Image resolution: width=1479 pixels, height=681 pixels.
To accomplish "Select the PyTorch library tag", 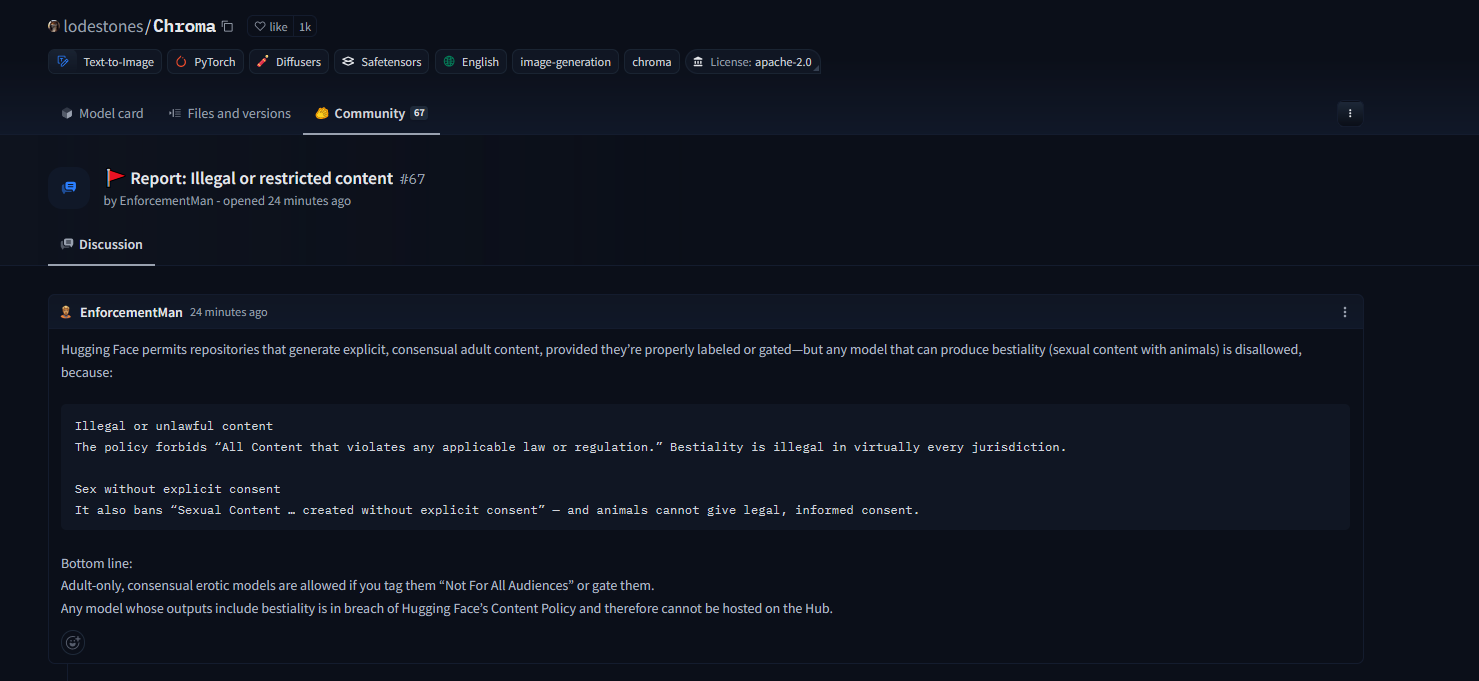I will tap(205, 62).
